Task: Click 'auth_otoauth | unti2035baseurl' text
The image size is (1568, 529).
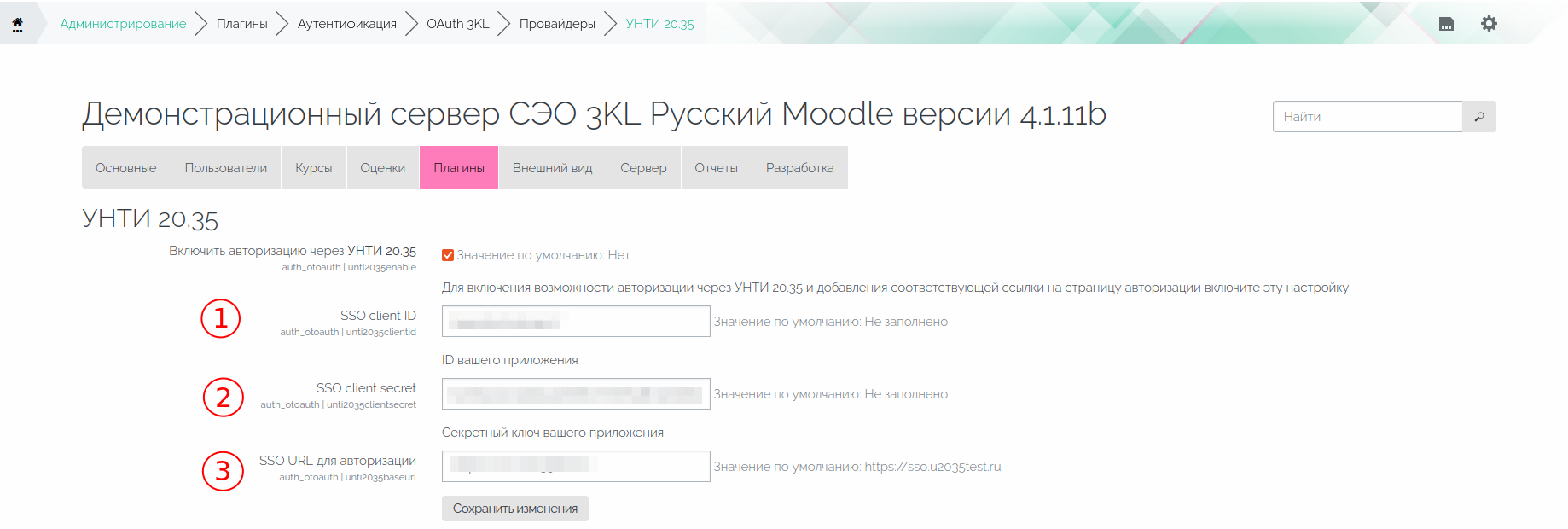Action: point(348,478)
